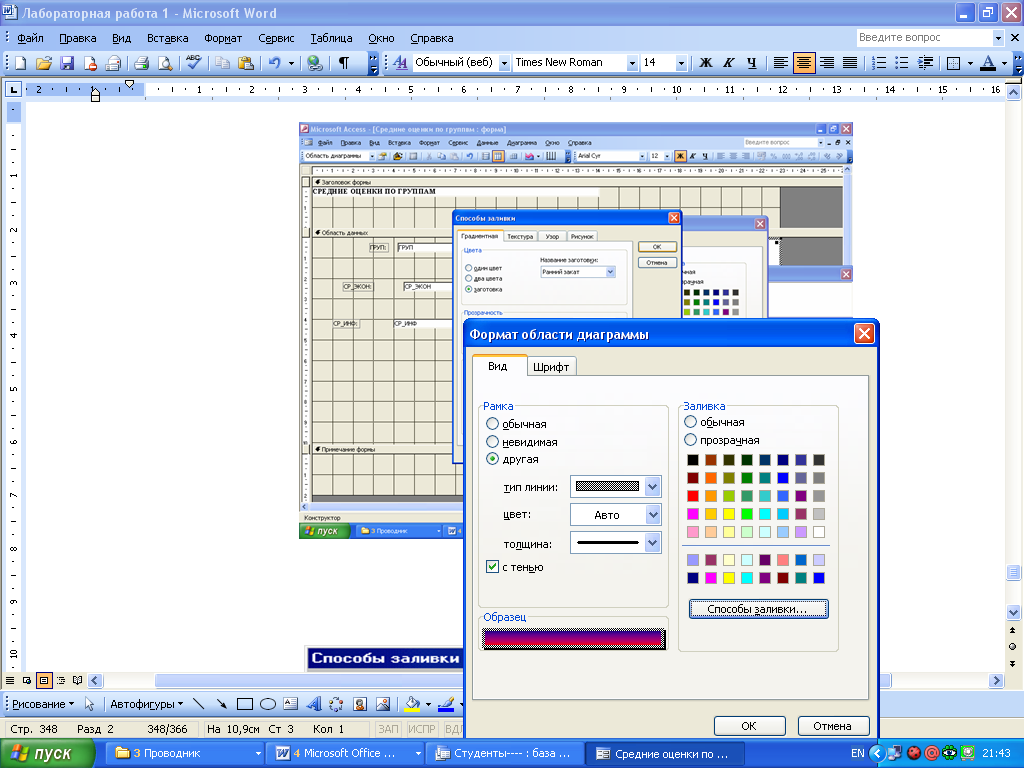Open the Вставка menu
The width and height of the screenshot is (1024, 768).
[x=167, y=38]
